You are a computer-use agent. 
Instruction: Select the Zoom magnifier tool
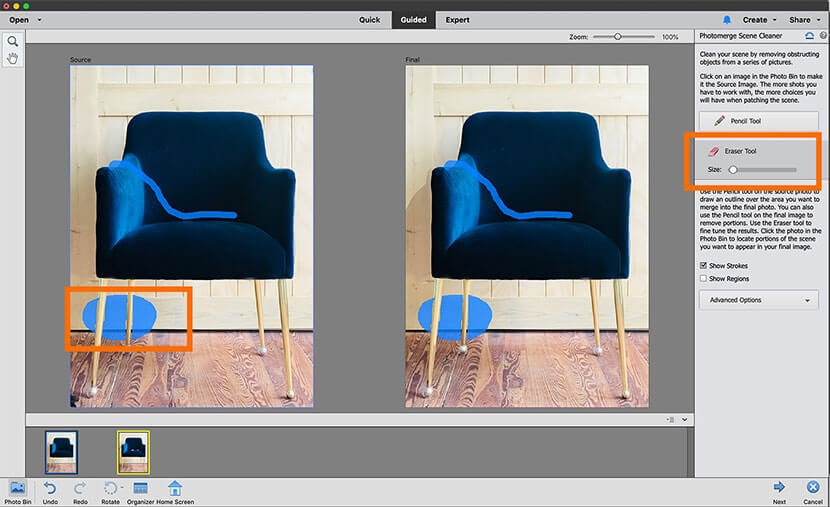coord(13,42)
